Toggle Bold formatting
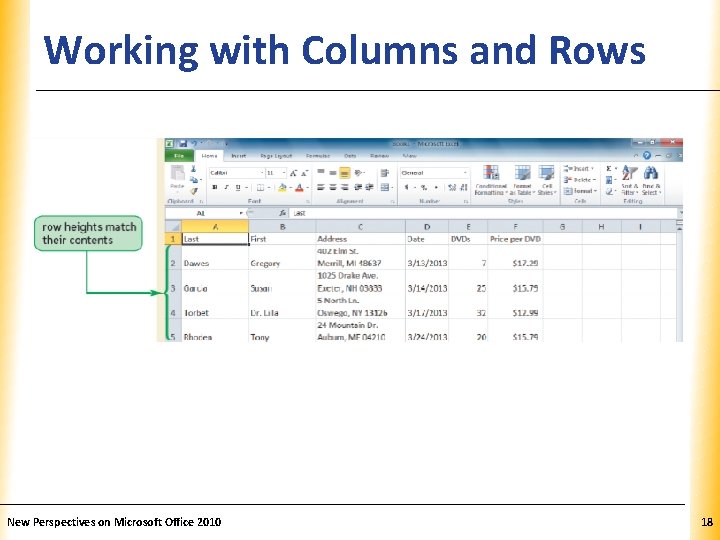 point(214,187)
